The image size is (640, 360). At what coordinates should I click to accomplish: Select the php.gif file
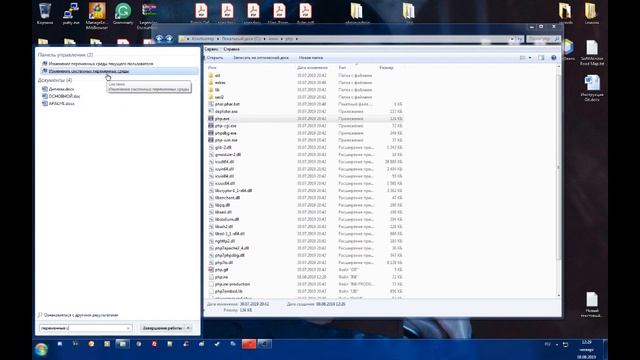(x=222, y=270)
